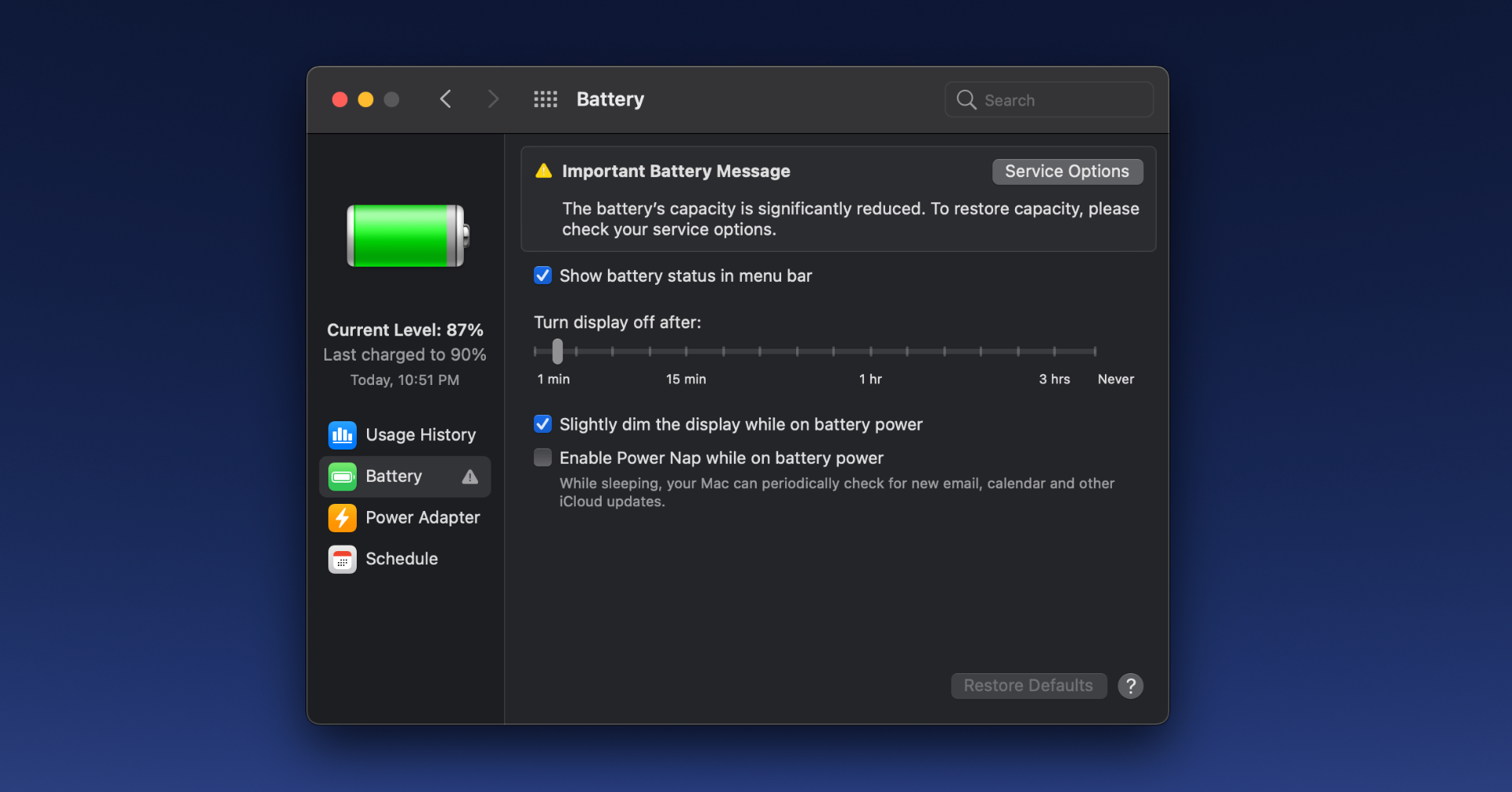The image size is (1512, 792).
Task: Show all preferences grid icon
Action: pos(545,99)
